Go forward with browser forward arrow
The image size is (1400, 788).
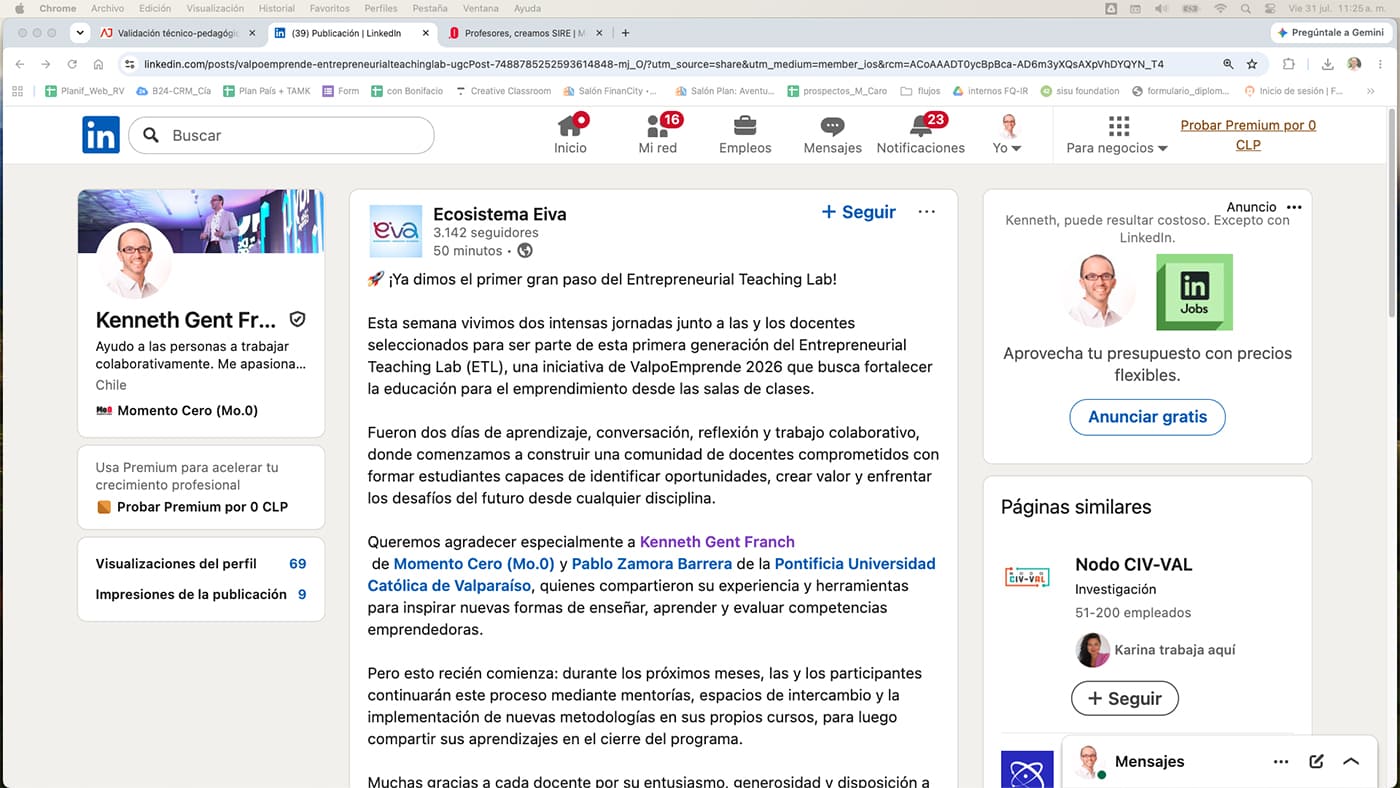[46, 64]
